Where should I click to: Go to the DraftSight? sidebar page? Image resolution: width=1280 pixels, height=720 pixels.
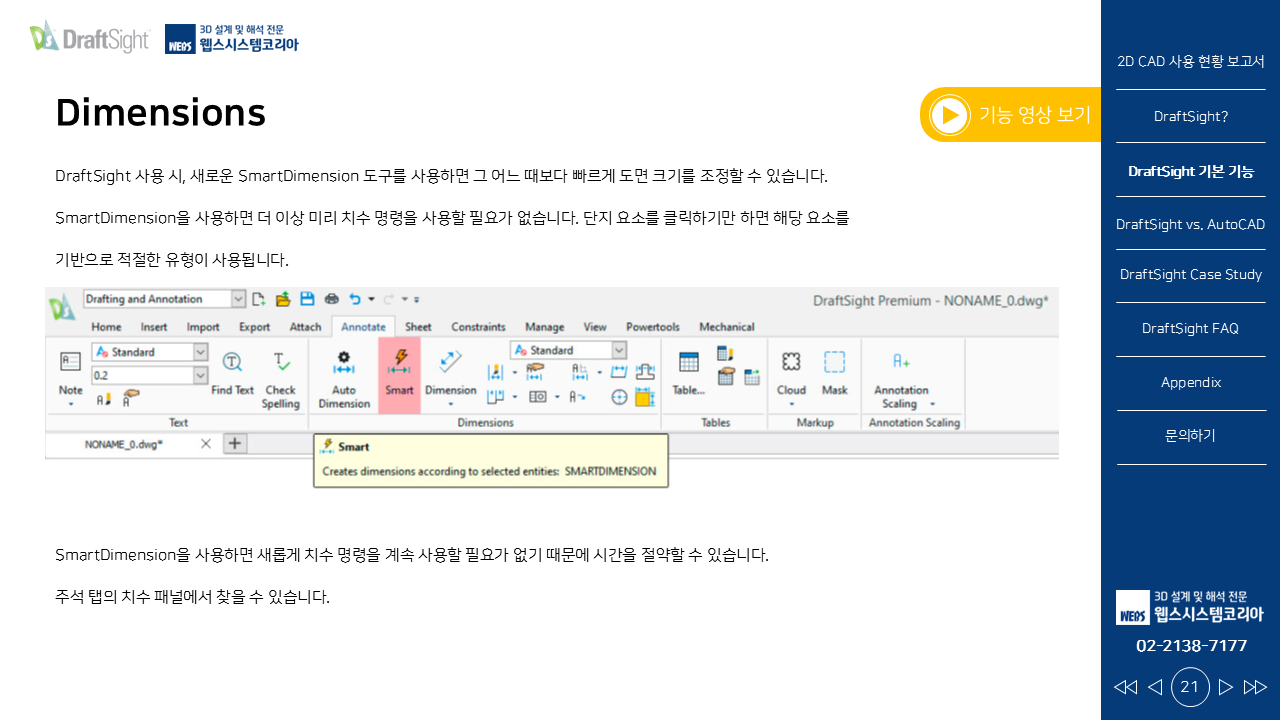click(x=1190, y=116)
